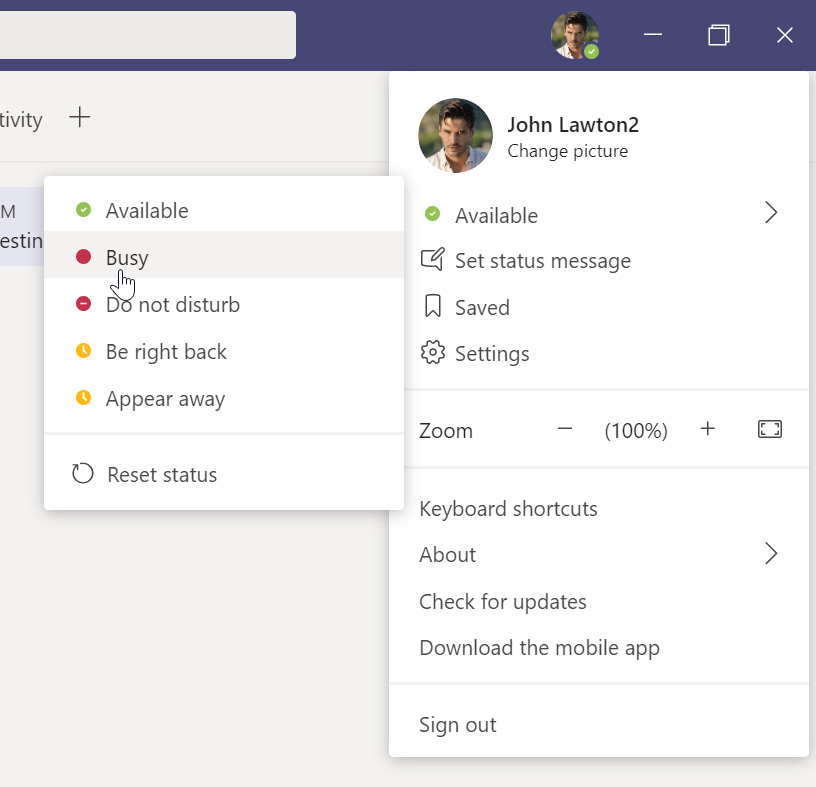
Task: Expand the Available status chevron
Action: [x=770, y=213]
